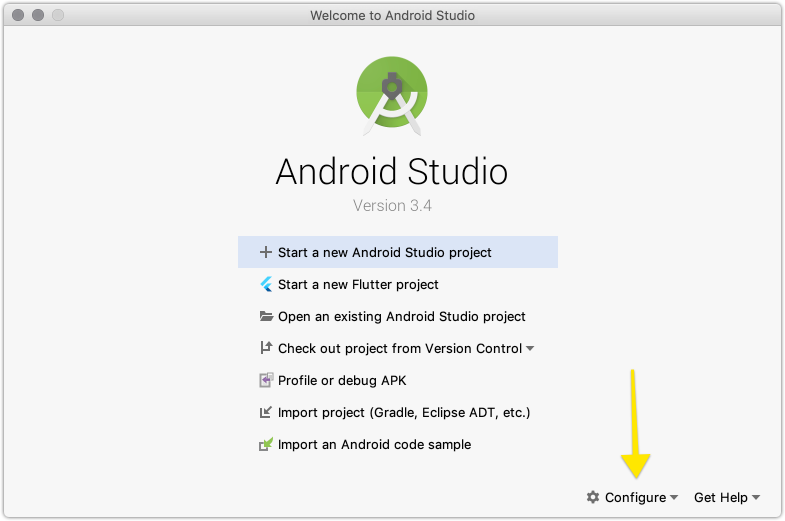
Task: Expand the Configure dropdown arrow
Action: tap(674, 497)
